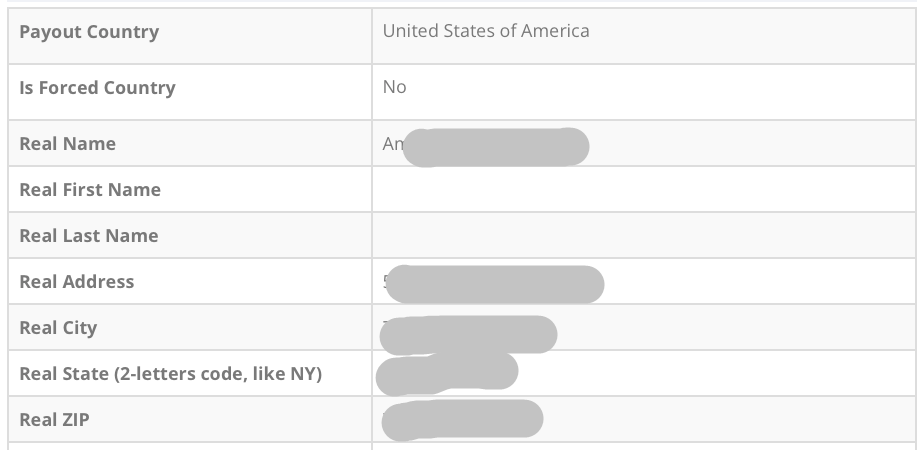The width and height of the screenshot is (918, 450).
Task: Click the redacted Real City value
Action: pyautogui.click(x=470, y=335)
